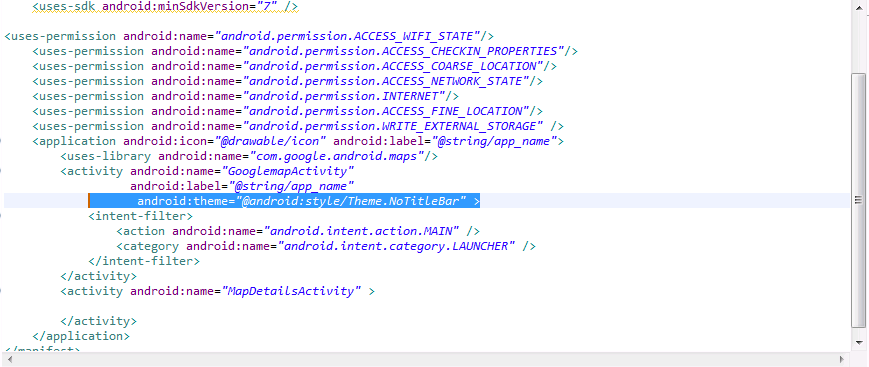Click the application android:icon line
The image size is (869, 367).
pos(298,141)
